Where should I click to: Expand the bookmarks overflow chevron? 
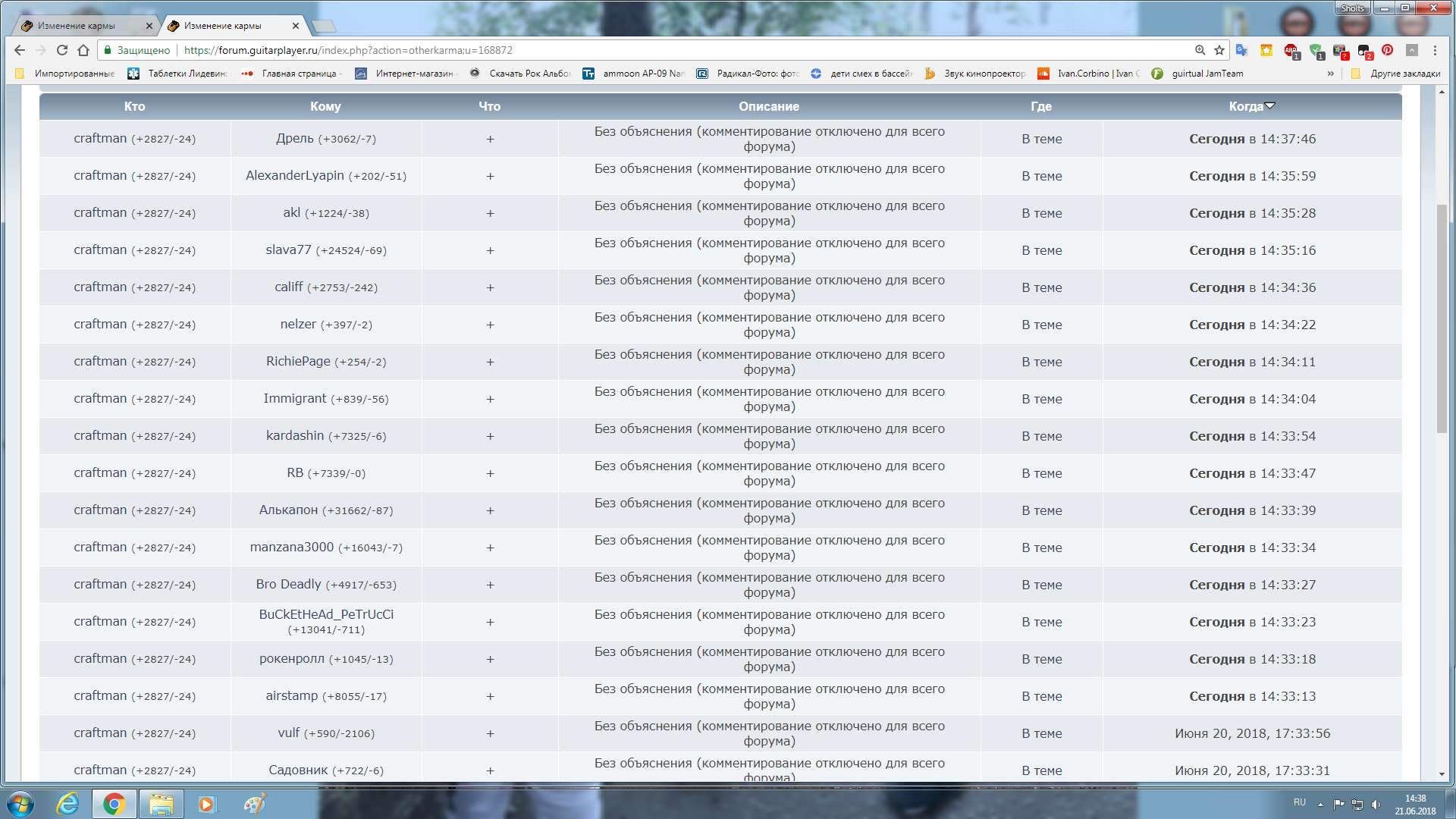tap(1330, 74)
